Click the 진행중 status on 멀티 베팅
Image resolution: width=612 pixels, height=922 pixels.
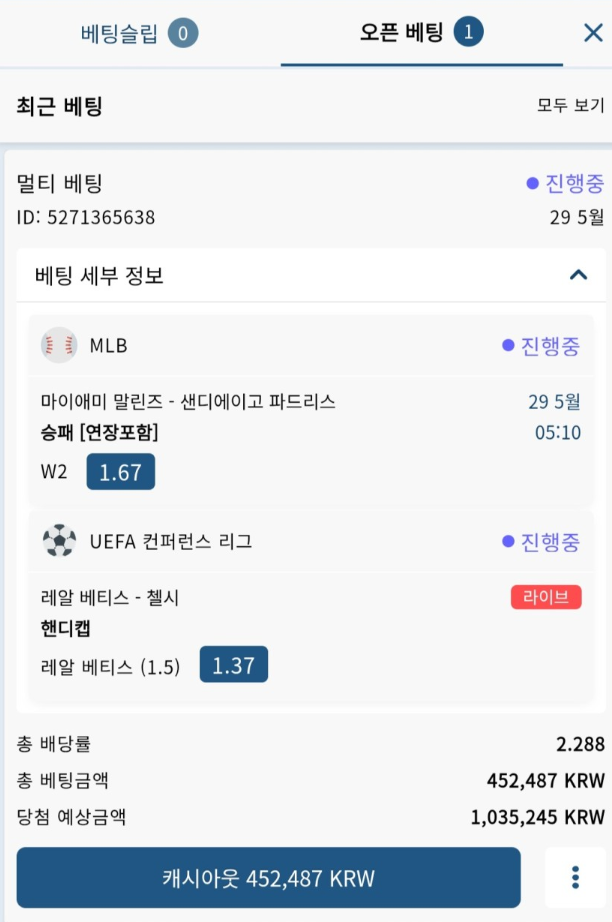[565, 183]
